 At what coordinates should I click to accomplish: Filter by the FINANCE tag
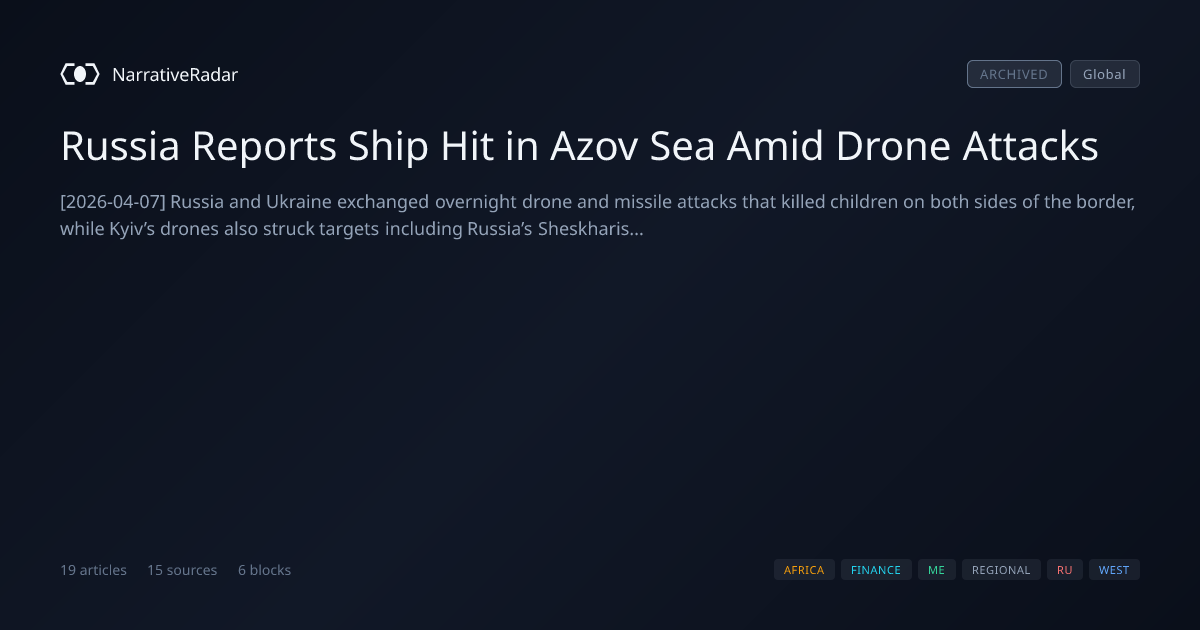coord(876,570)
